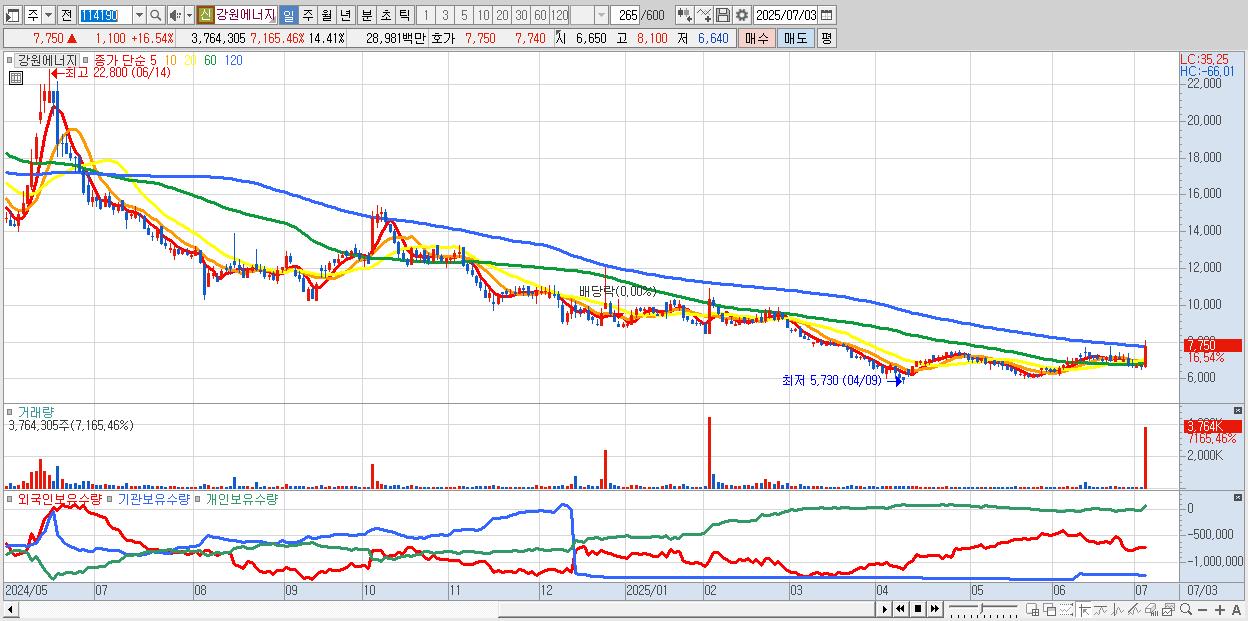Image resolution: width=1248 pixels, height=621 pixels.
Task: Open the chart window menu icon
Action: pyautogui.click(x=12, y=16)
